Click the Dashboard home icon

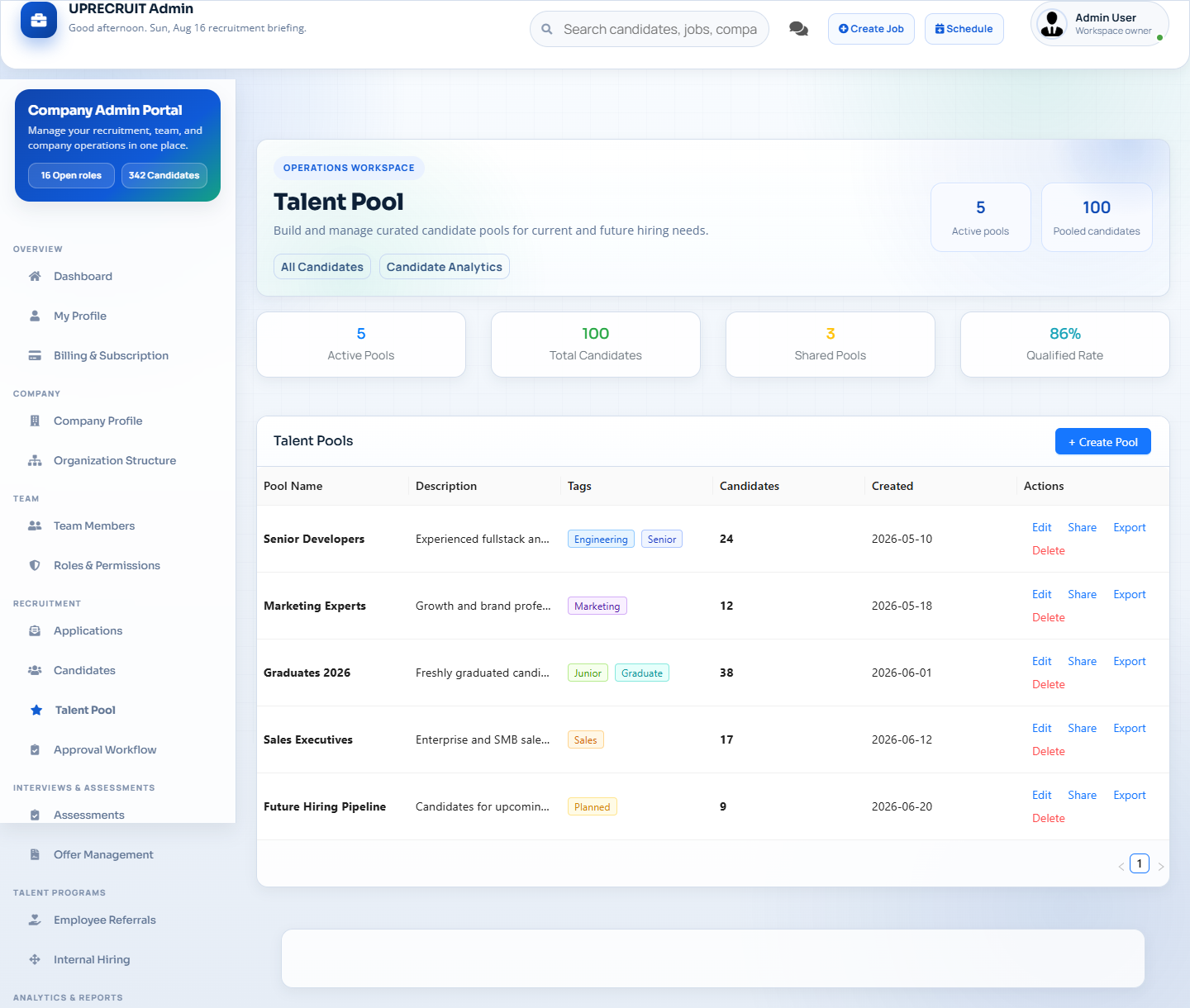coord(35,276)
